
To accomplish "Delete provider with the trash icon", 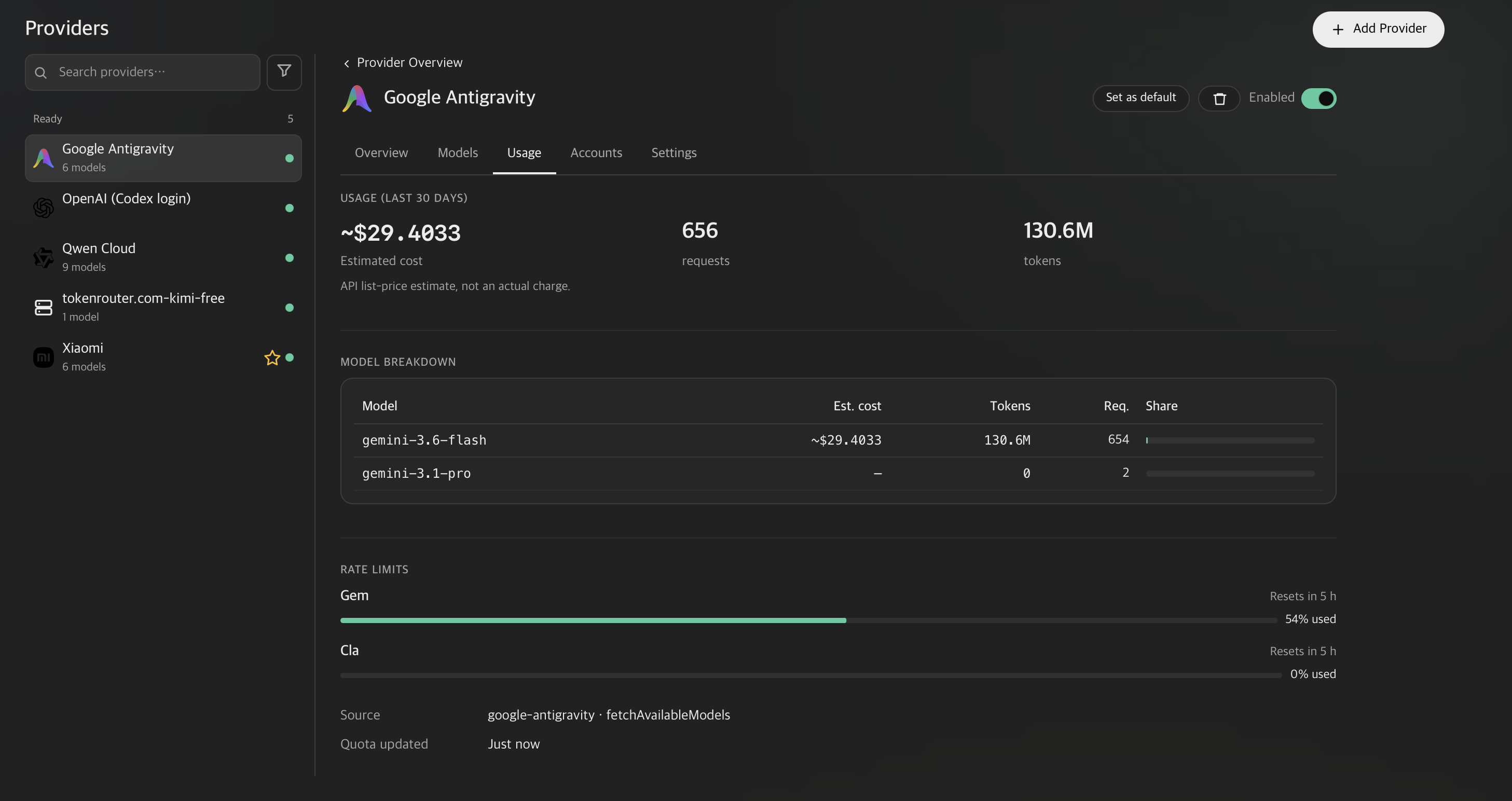I will click(1219, 98).
